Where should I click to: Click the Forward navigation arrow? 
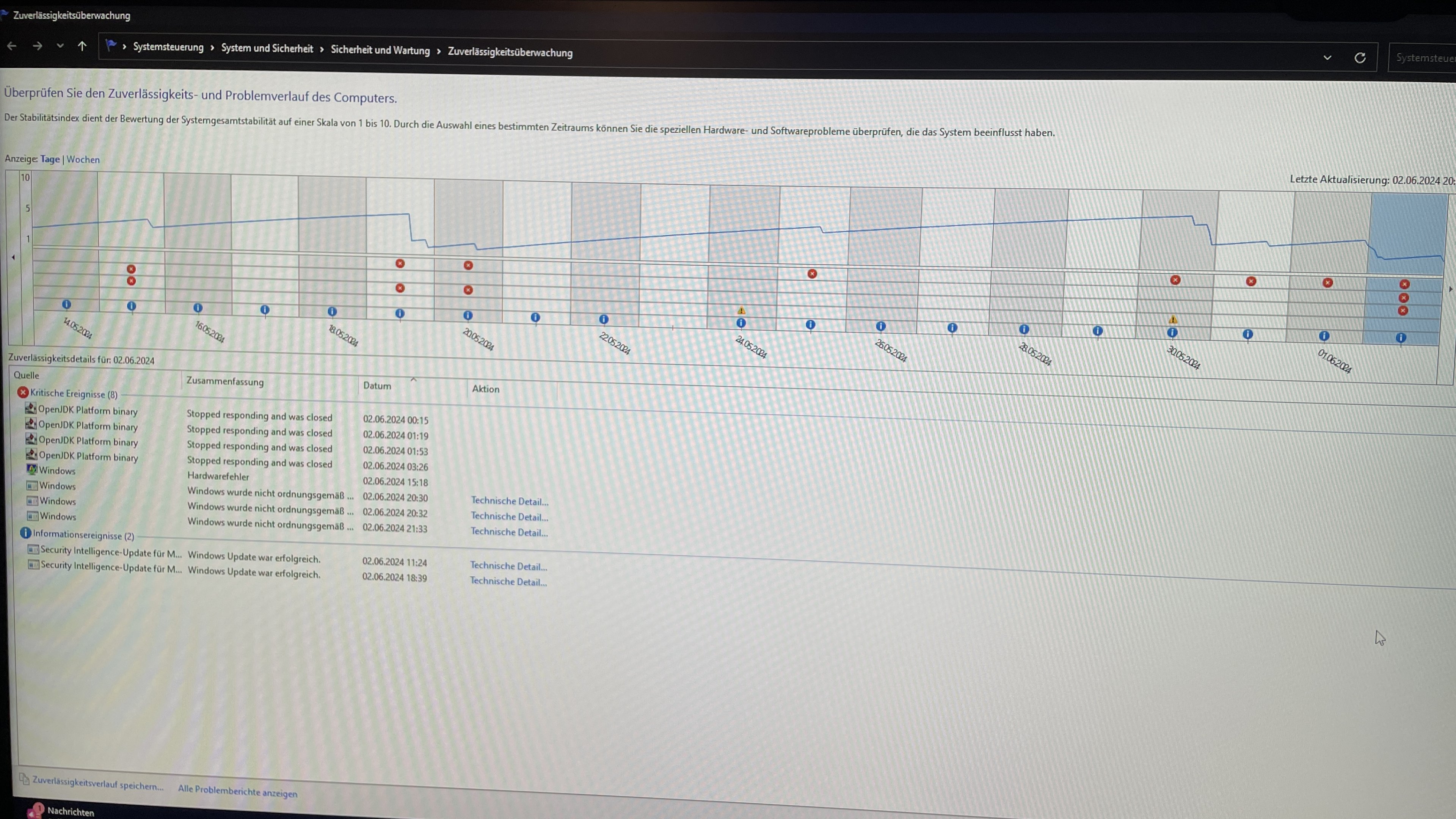pos(37,46)
